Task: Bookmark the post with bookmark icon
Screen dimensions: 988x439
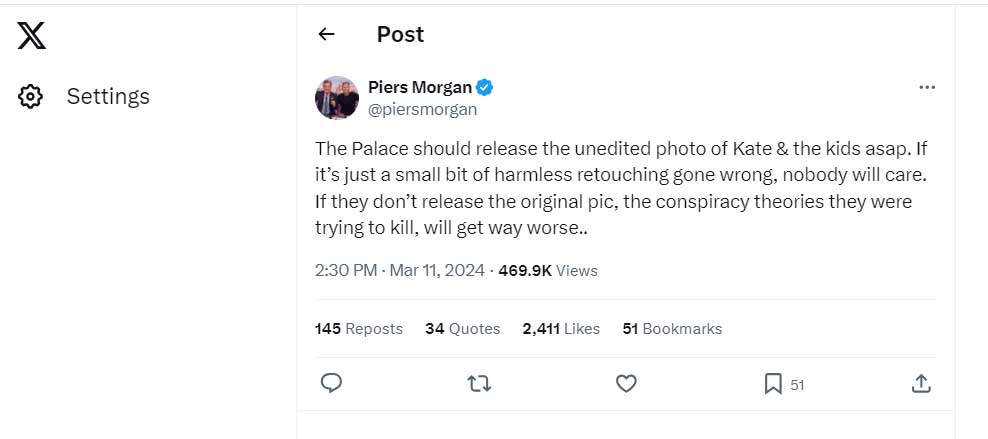Action: tap(773, 383)
